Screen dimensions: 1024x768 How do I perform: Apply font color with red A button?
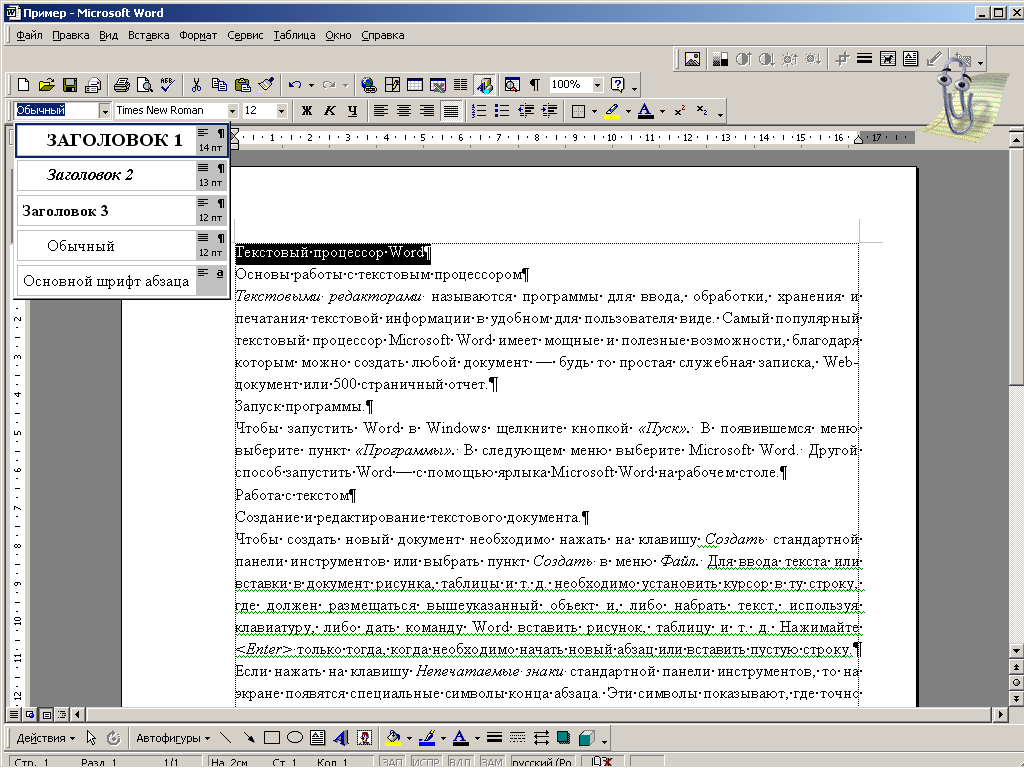(645, 111)
